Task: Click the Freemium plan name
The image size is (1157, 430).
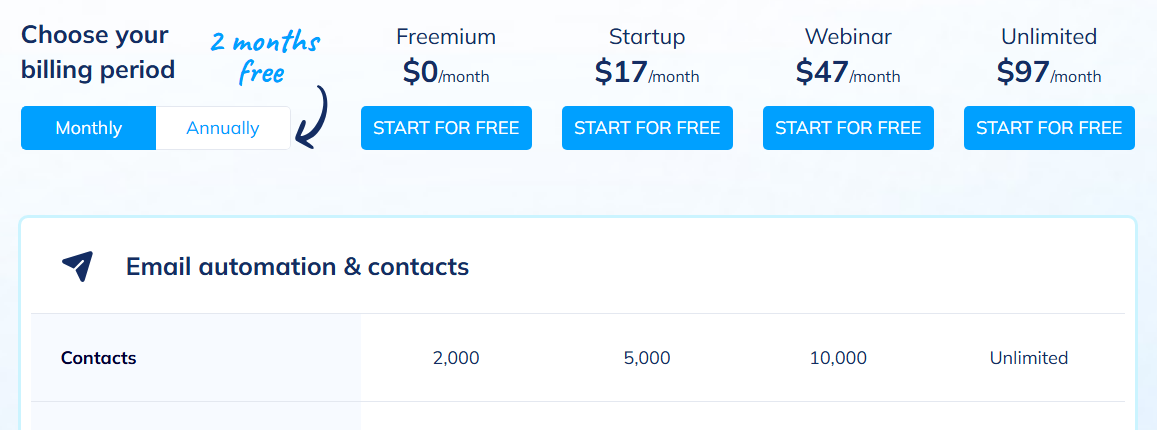Action: click(x=446, y=37)
